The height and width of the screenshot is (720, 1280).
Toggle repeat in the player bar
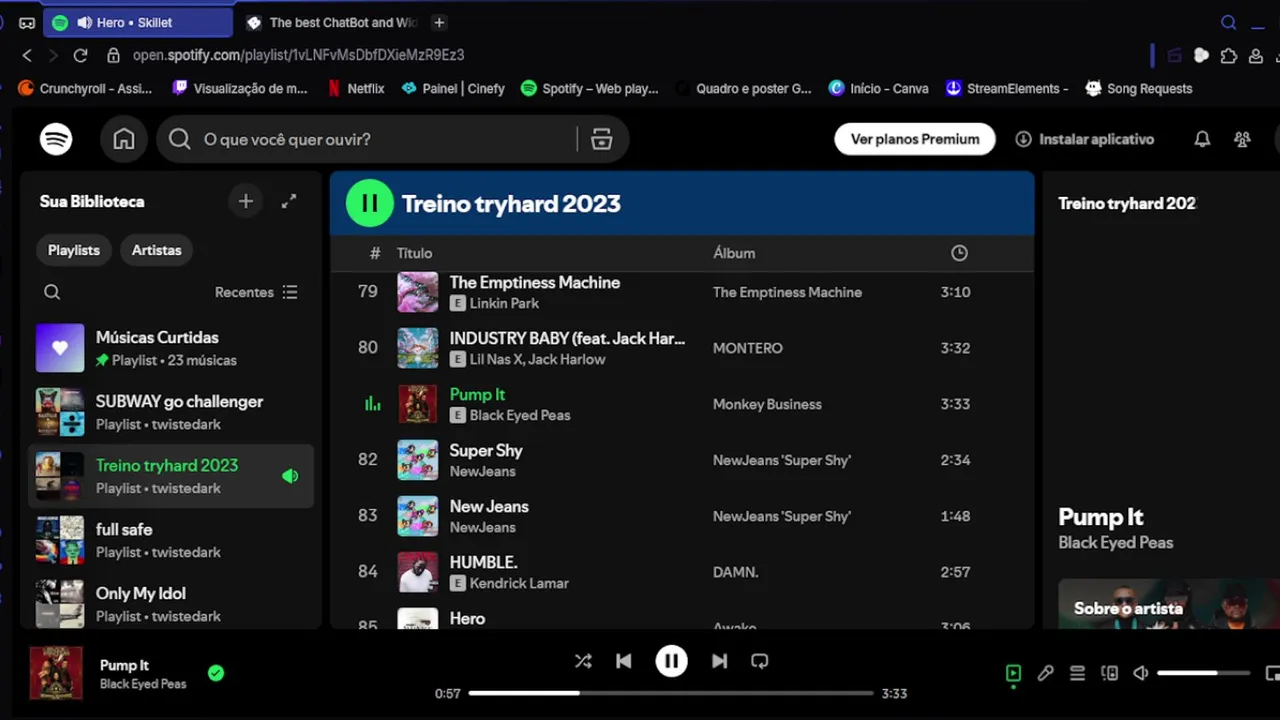(759, 661)
